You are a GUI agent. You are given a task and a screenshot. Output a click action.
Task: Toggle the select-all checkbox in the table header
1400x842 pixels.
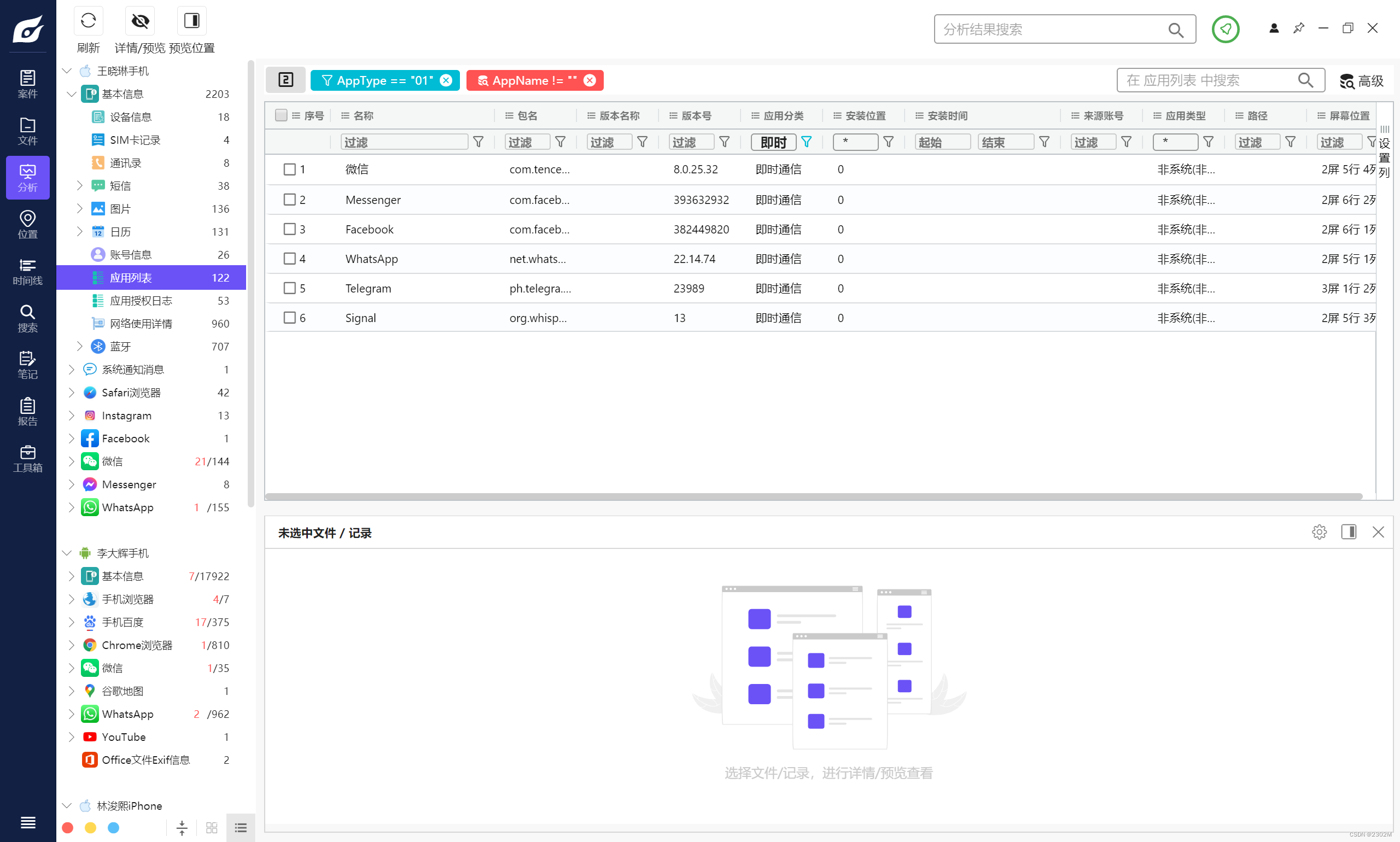(x=281, y=115)
